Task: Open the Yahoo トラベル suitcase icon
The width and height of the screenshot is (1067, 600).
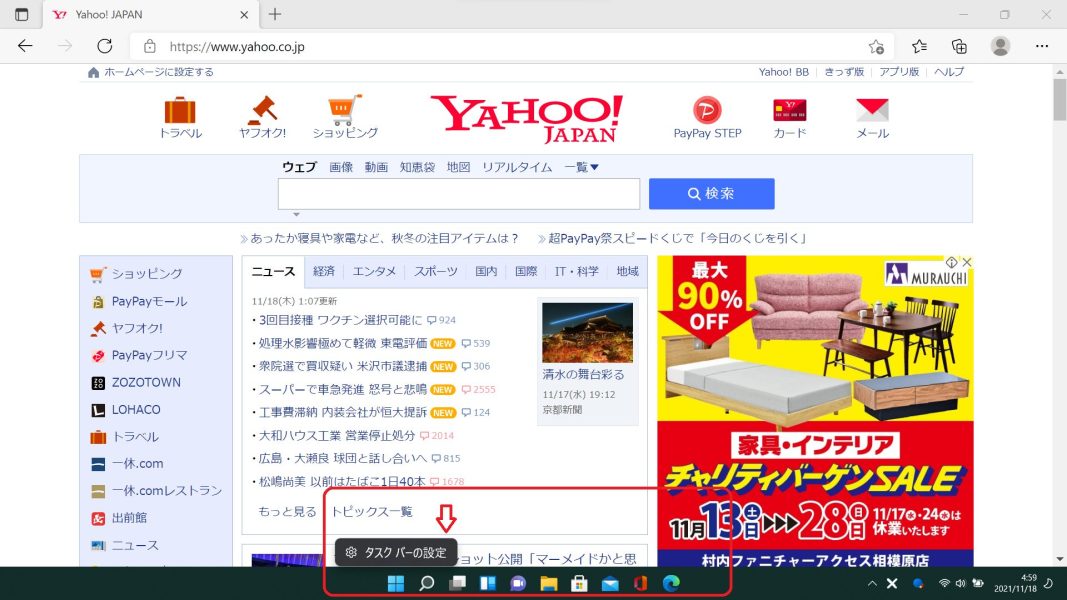Action: point(180,110)
